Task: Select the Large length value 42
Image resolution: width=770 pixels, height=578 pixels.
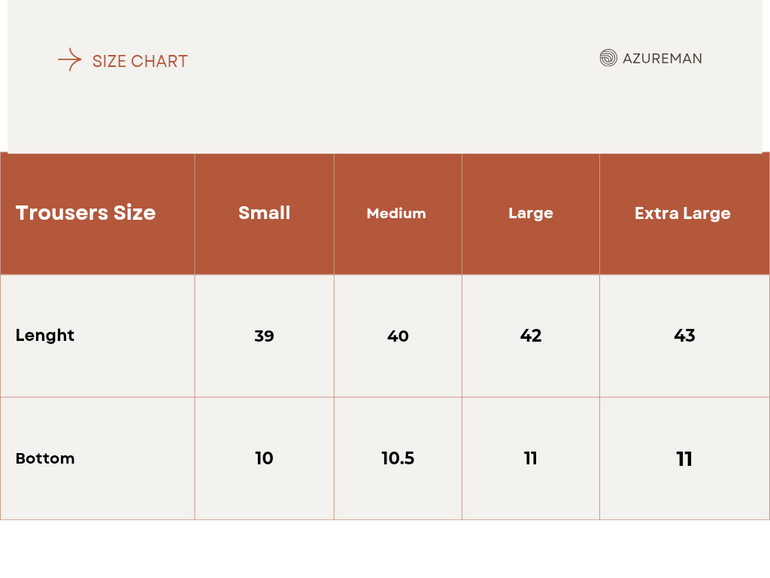Action: 531,335
